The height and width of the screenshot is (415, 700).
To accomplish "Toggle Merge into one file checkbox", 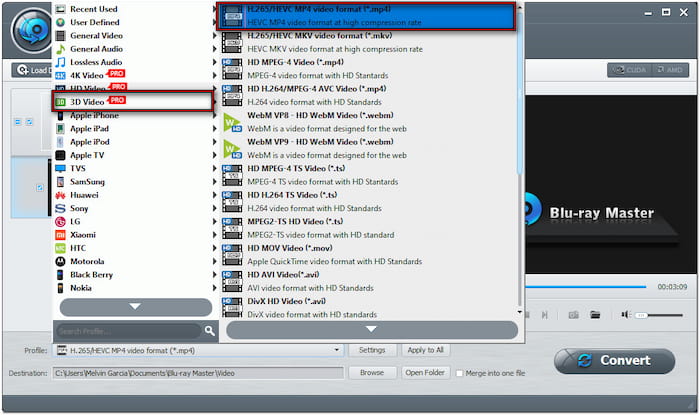I will pos(459,373).
